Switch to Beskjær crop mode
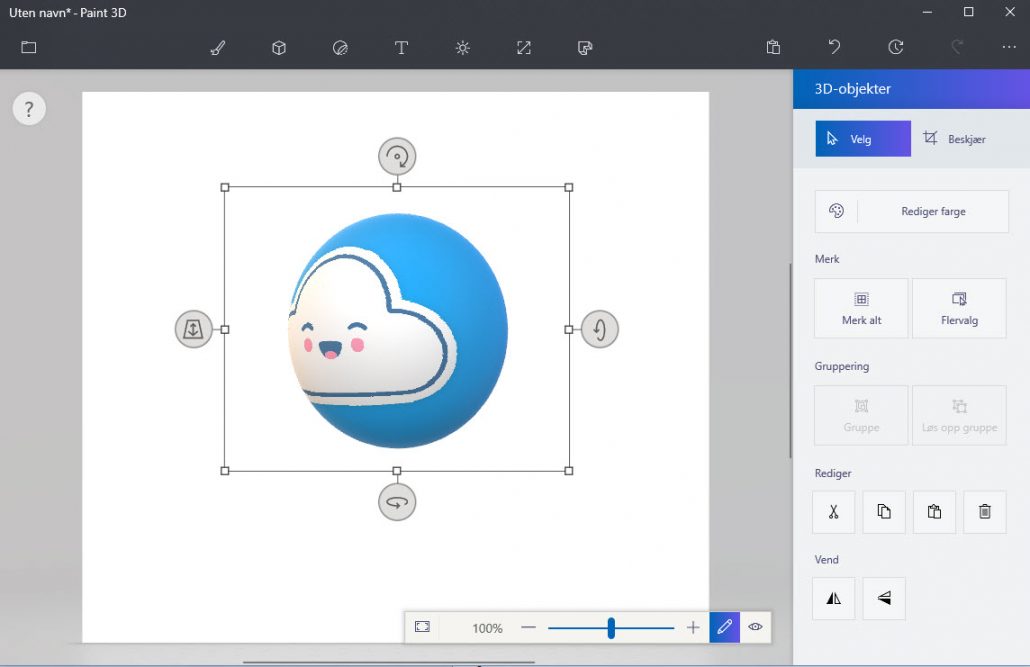The width and height of the screenshot is (1030, 667). [x=955, y=138]
